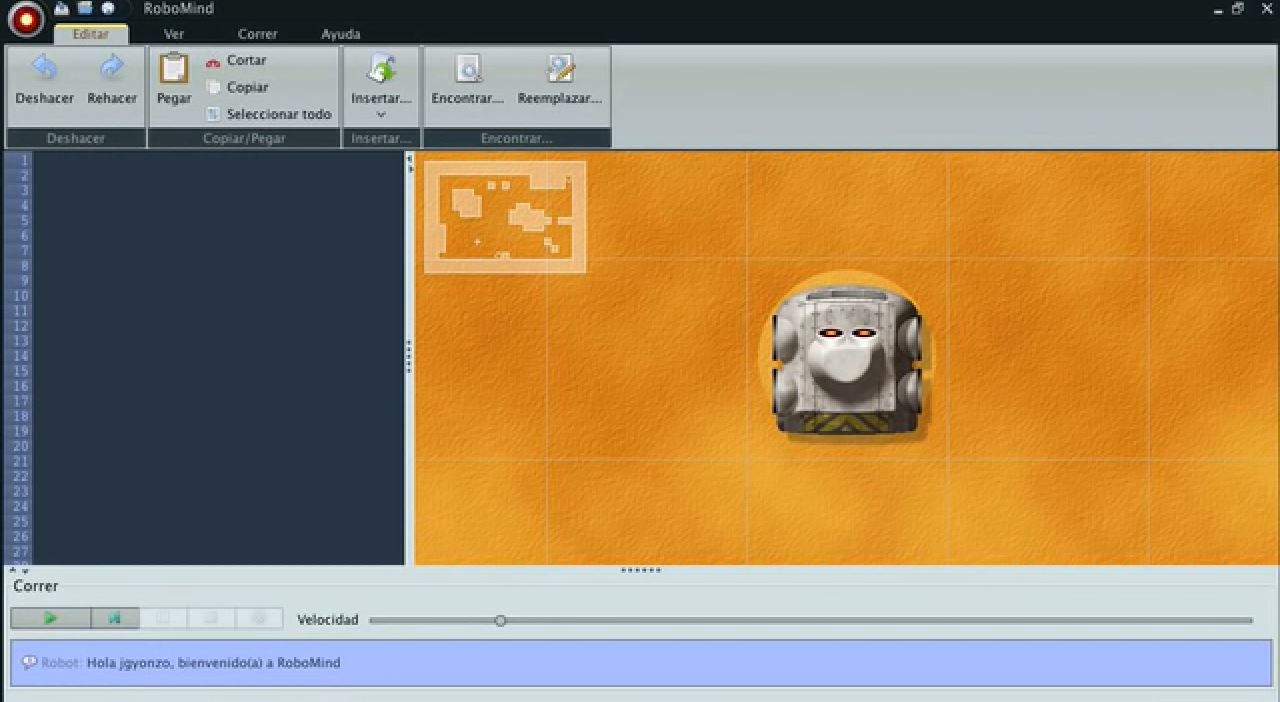The image size is (1280, 702).
Task: Click the Pegar clipboard icon
Action: (174, 69)
